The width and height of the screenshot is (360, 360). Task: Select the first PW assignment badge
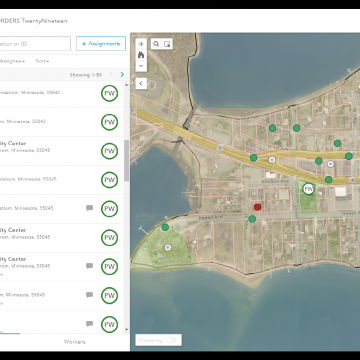[109, 93]
